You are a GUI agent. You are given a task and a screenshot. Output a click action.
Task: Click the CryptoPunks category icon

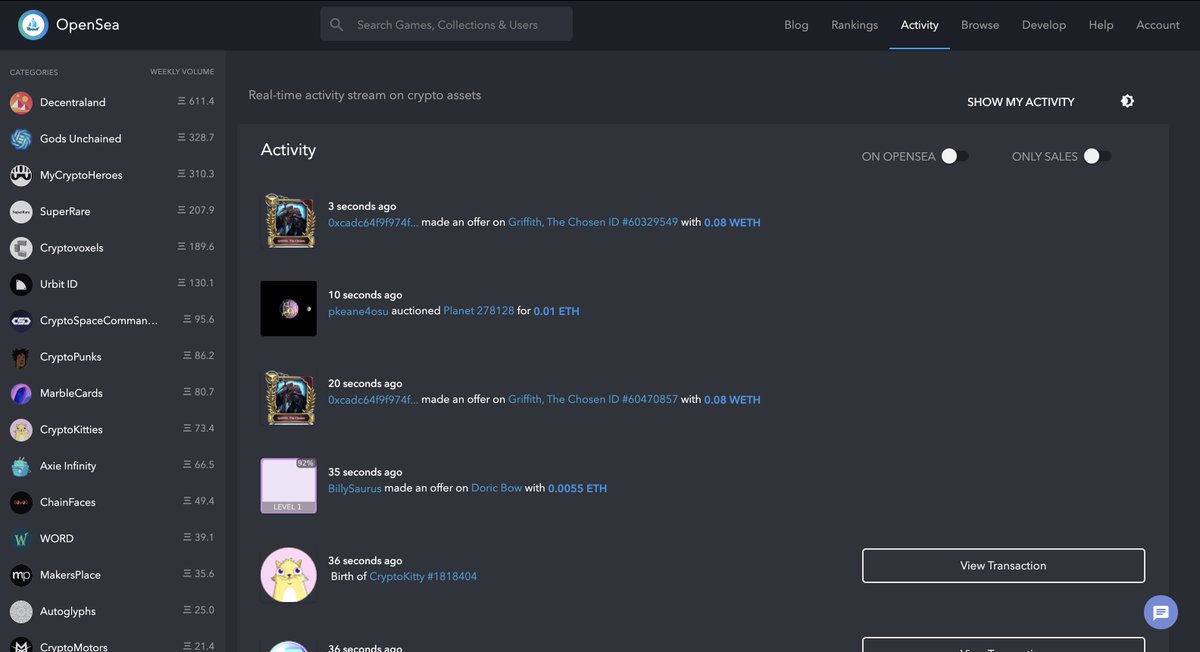pos(21,357)
